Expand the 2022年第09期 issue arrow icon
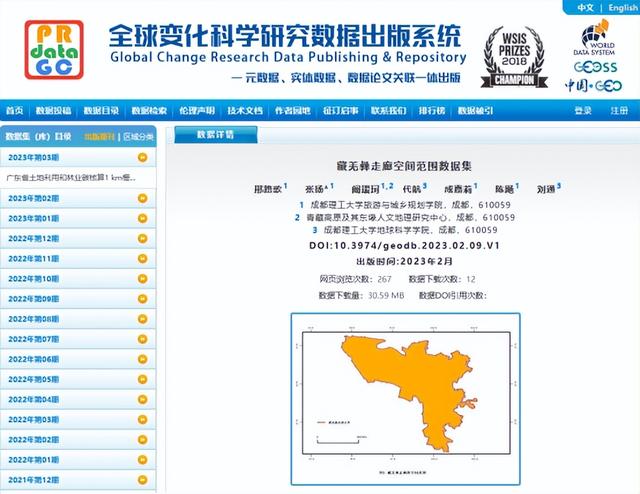The width and height of the screenshot is (640, 494). (x=142, y=298)
